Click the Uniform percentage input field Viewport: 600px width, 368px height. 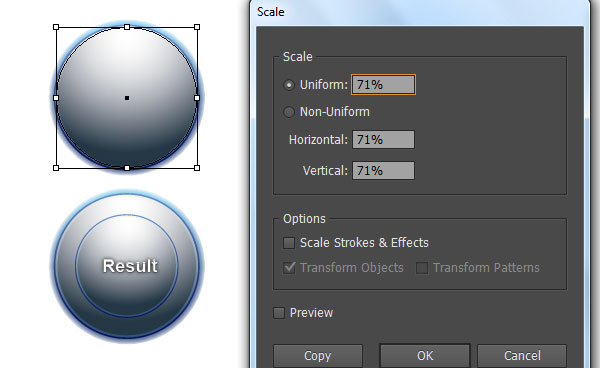pyautogui.click(x=383, y=85)
